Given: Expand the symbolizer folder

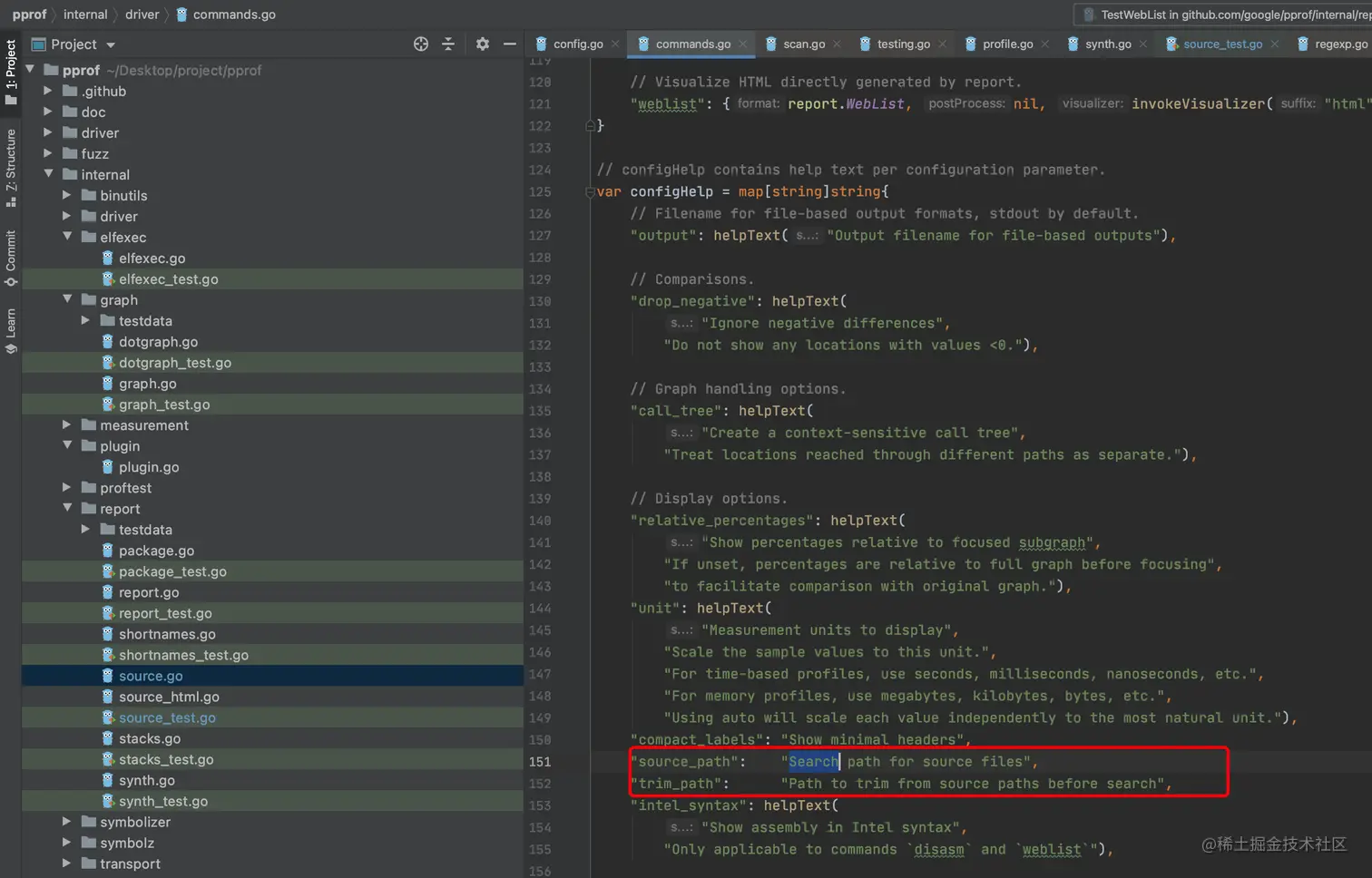Looking at the screenshot, I should [x=66, y=822].
